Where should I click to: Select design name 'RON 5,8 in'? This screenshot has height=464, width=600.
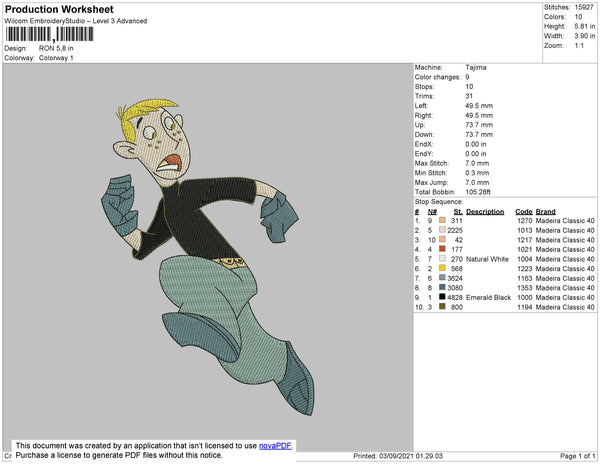tap(56, 48)
